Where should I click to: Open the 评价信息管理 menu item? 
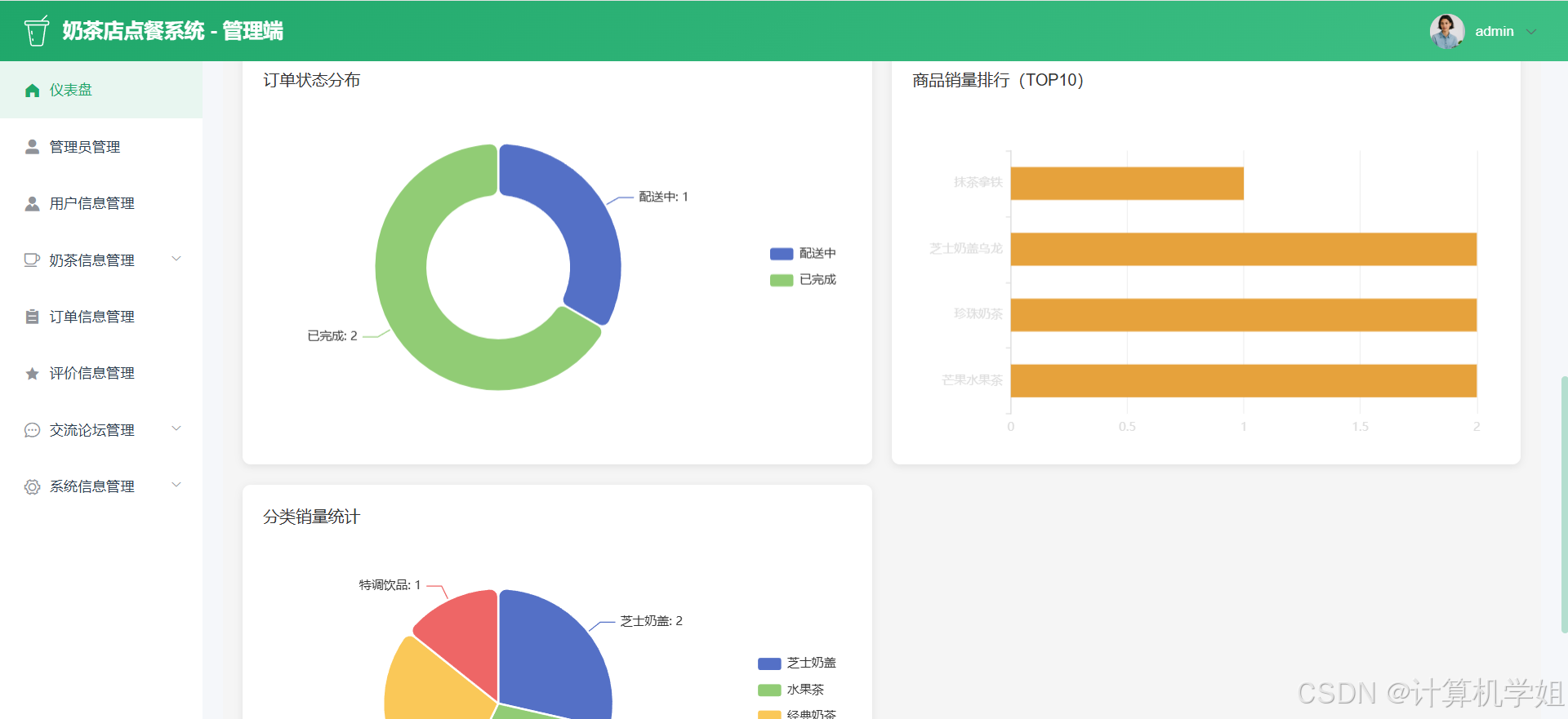pos(101,373)
